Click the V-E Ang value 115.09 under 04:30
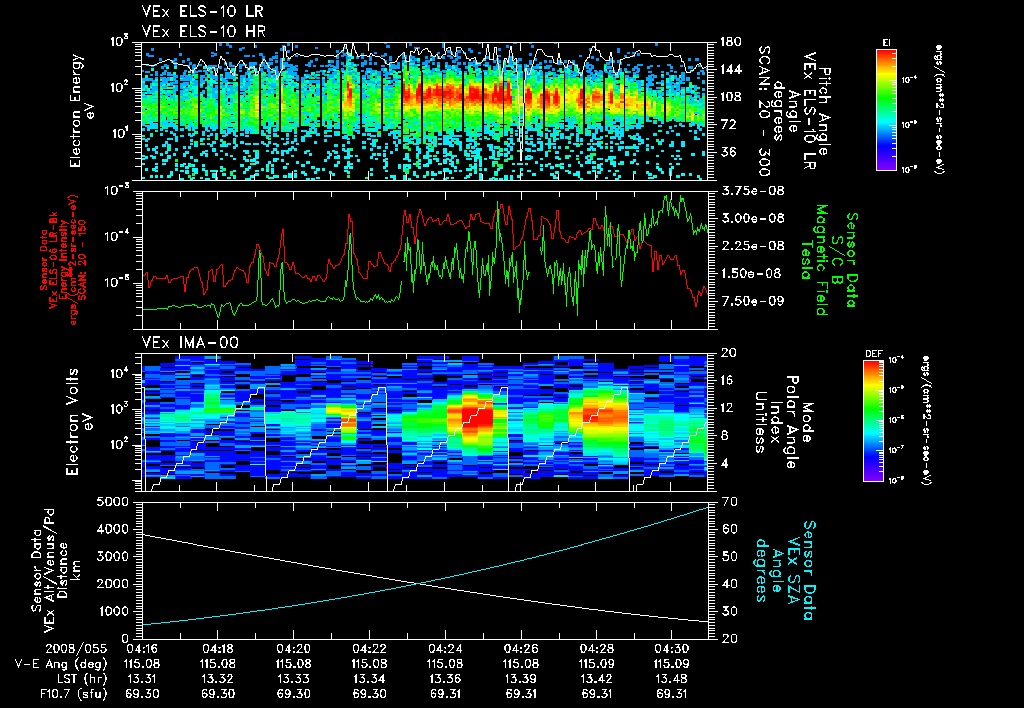Image resolution: width=1024 pixels, height=708 pixels. (673, 664)
